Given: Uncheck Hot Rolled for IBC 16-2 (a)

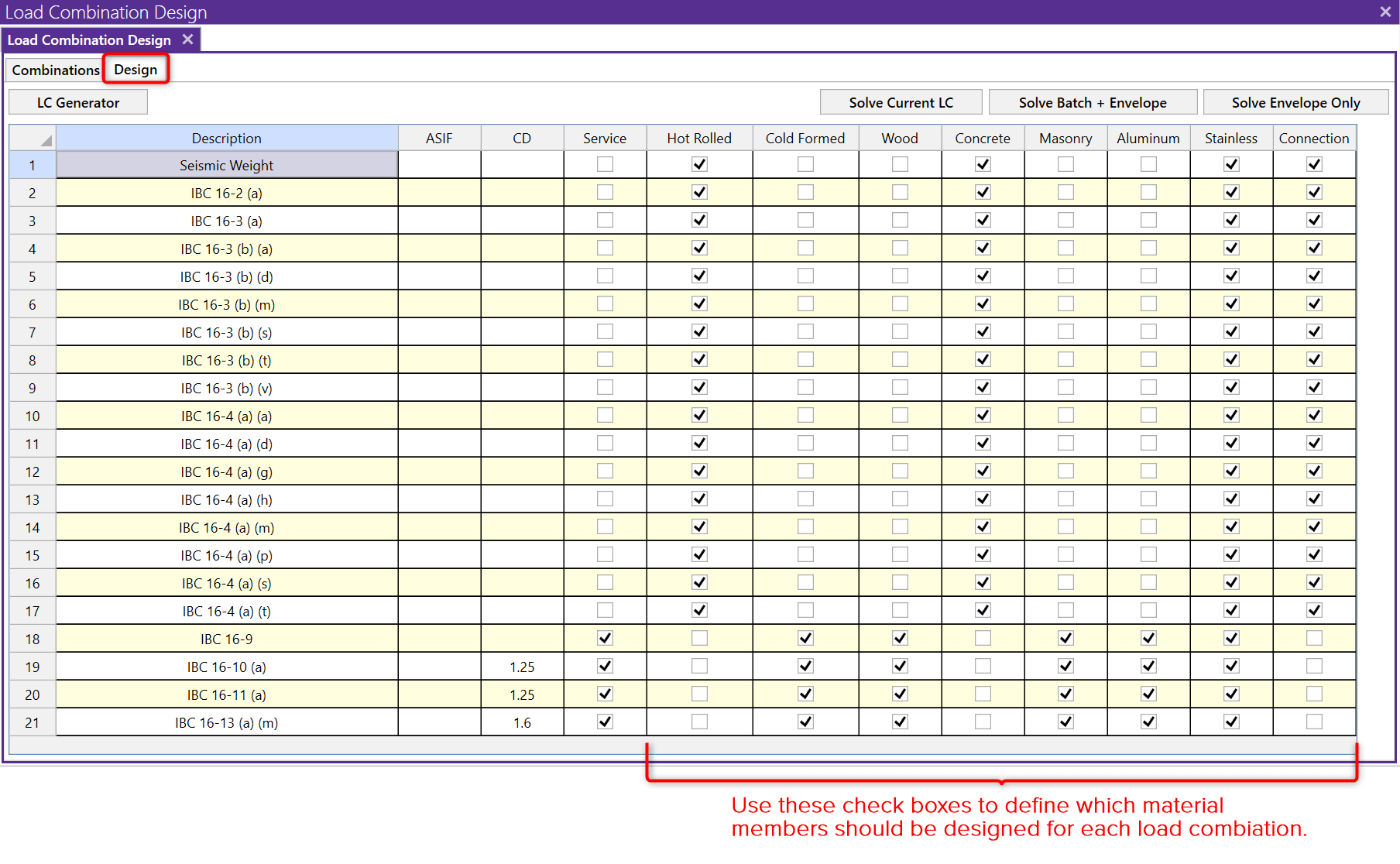Looking at the screenshot, I should pyautogui.click(x=699, y=192).
